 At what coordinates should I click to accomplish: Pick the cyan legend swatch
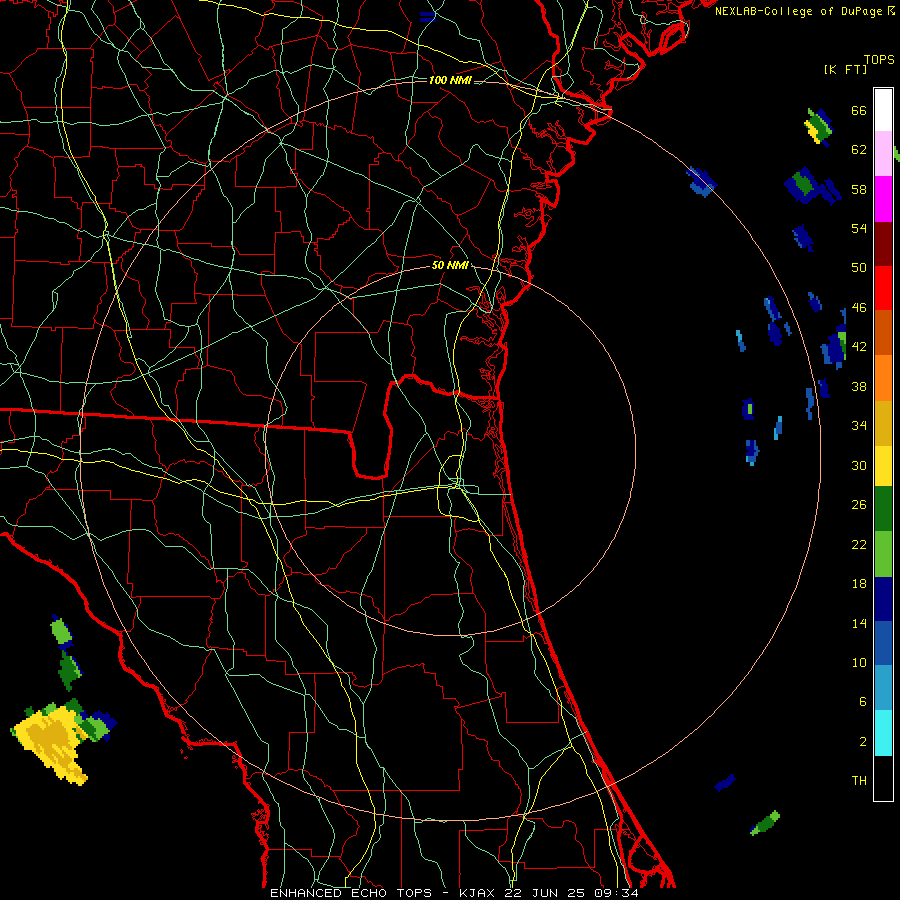click(883, 733)
